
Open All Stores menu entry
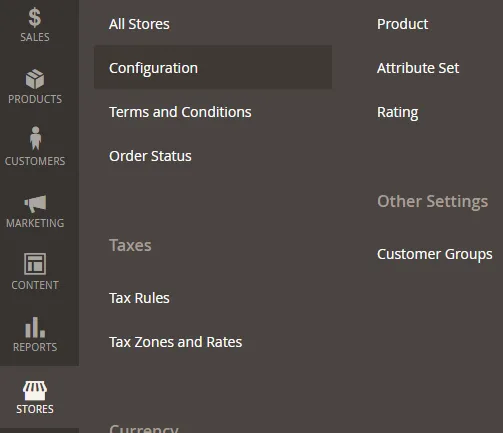[139, 24]
